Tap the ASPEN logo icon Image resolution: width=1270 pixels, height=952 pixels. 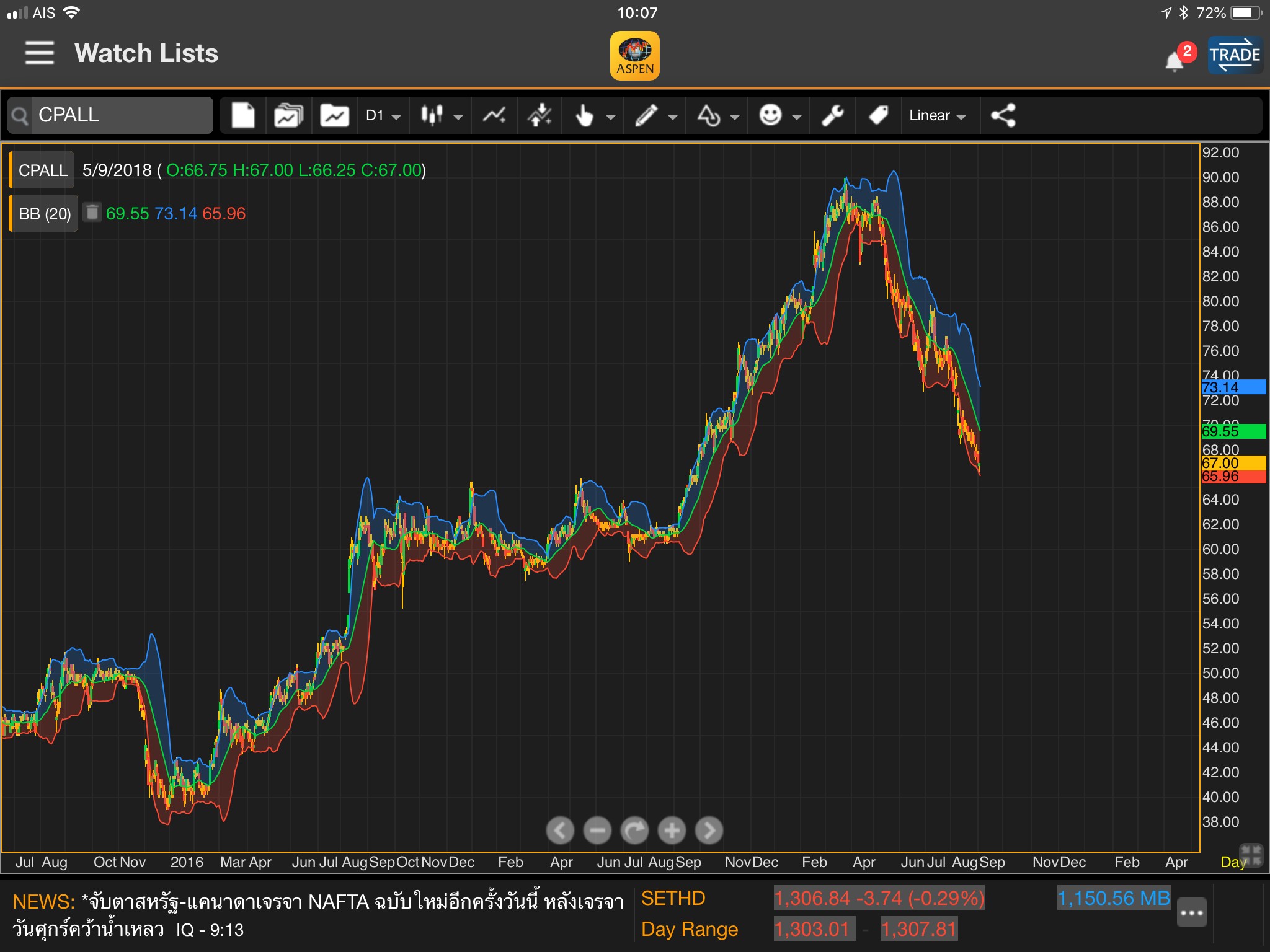tap(634, 56)
